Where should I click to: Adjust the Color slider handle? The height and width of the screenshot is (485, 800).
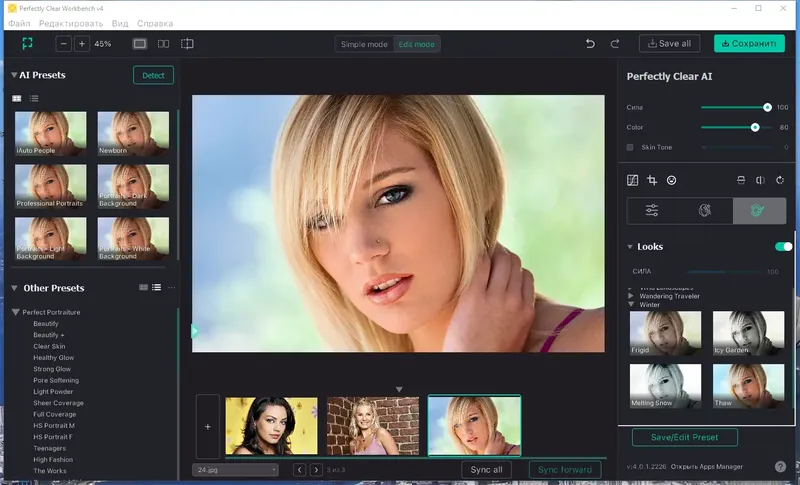point(755,127)
